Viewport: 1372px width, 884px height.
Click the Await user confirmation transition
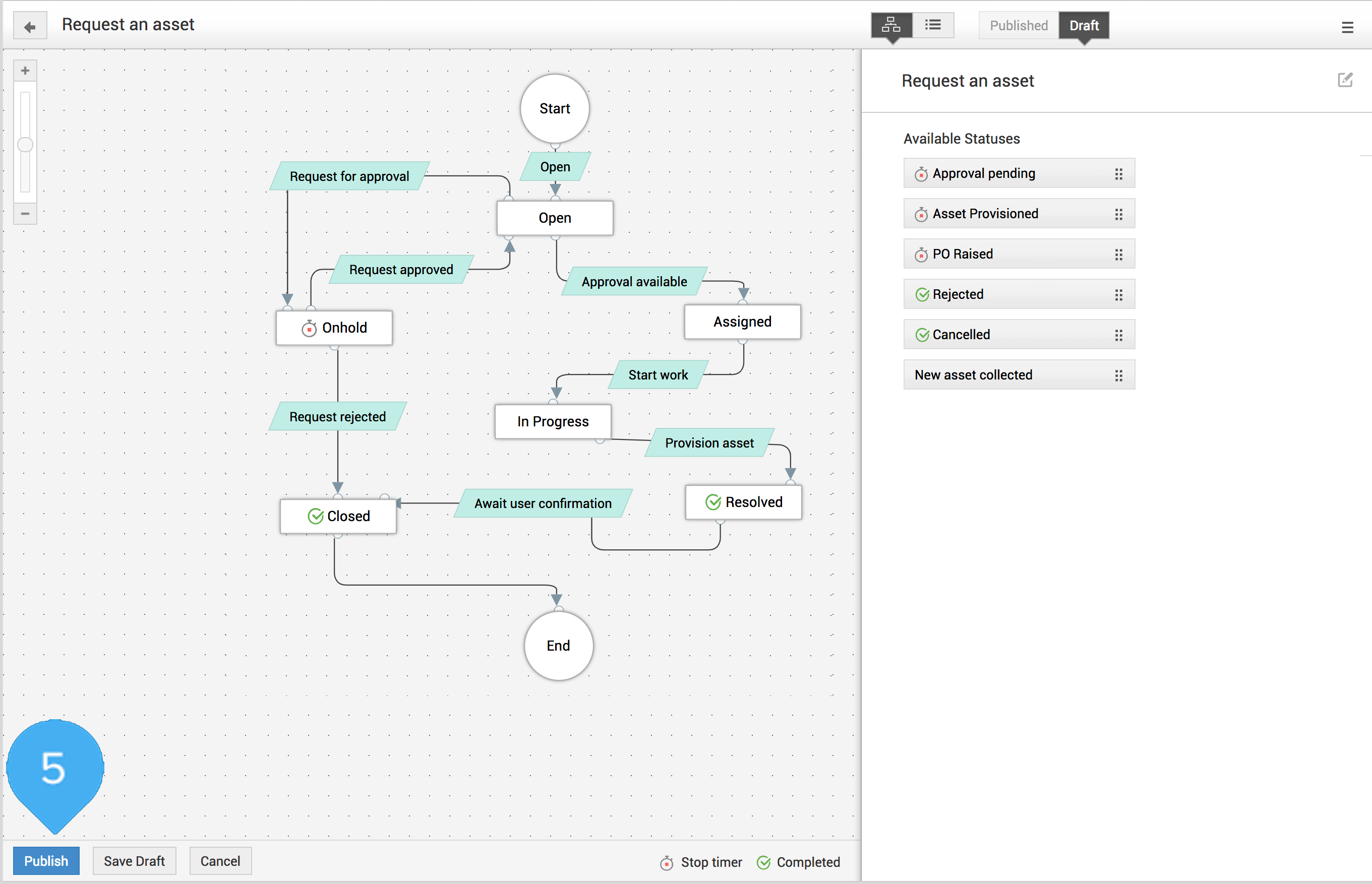click(x=543, y=503)
